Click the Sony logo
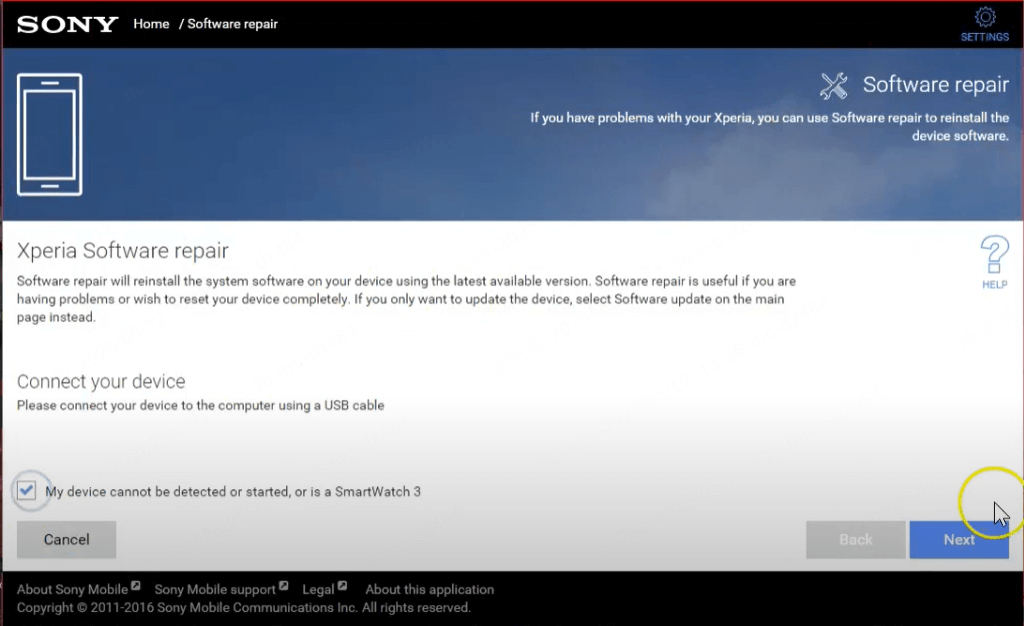The height and width of the screenshot is (626, 1024). point(68,24)
